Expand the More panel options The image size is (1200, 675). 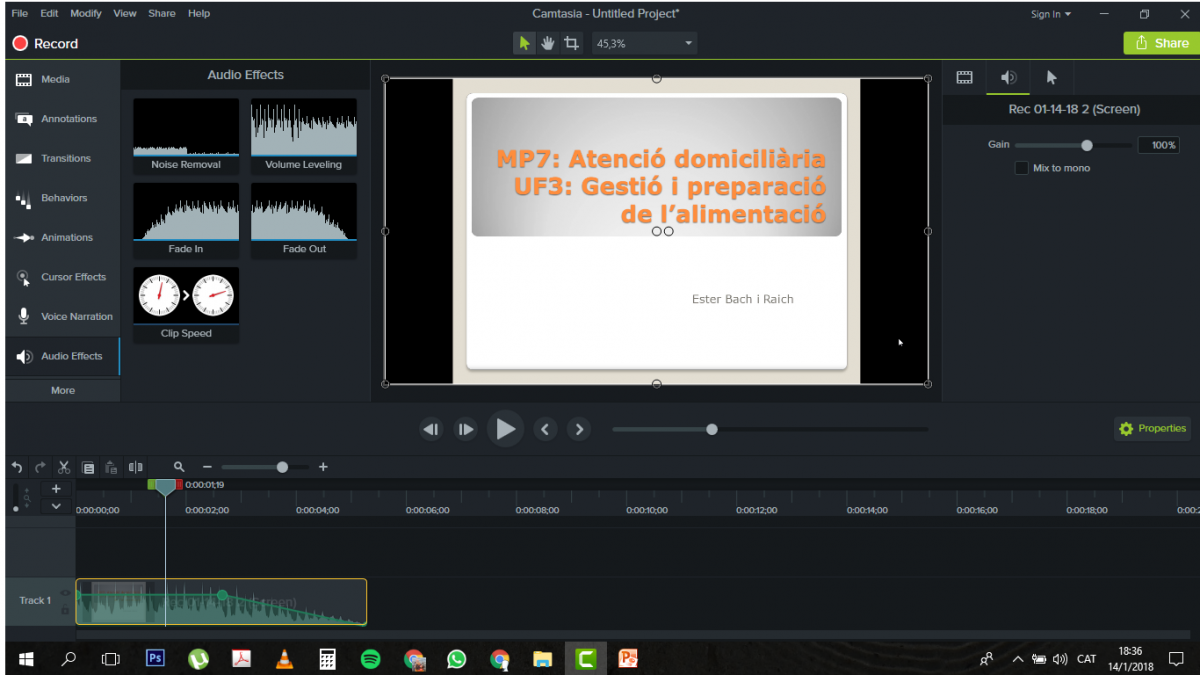pyautogui.click(x=62, y=390)
